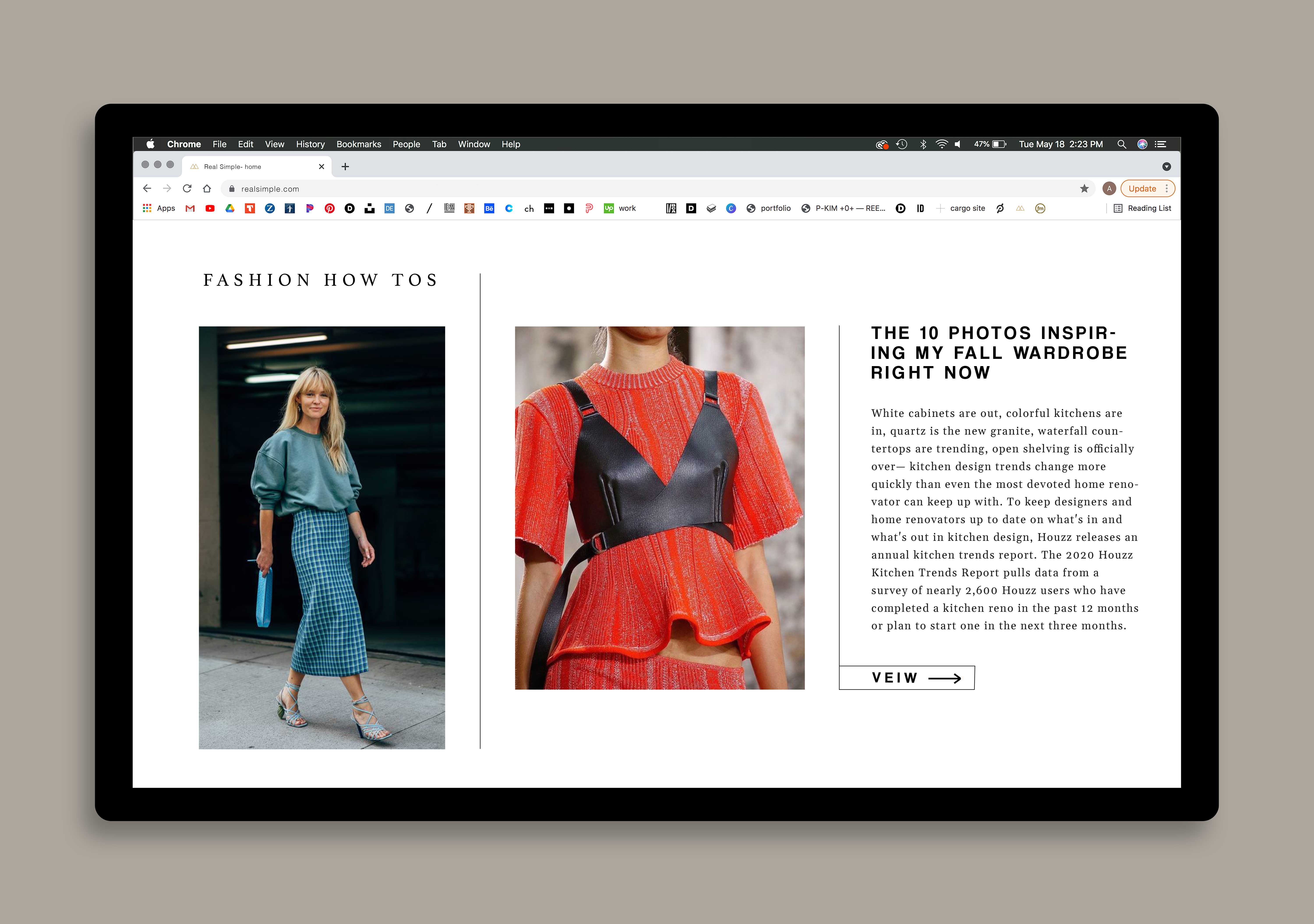The width and height of the screenshot is (1314, 924).
Task: Open the History menu
Action: click(310, 144)
